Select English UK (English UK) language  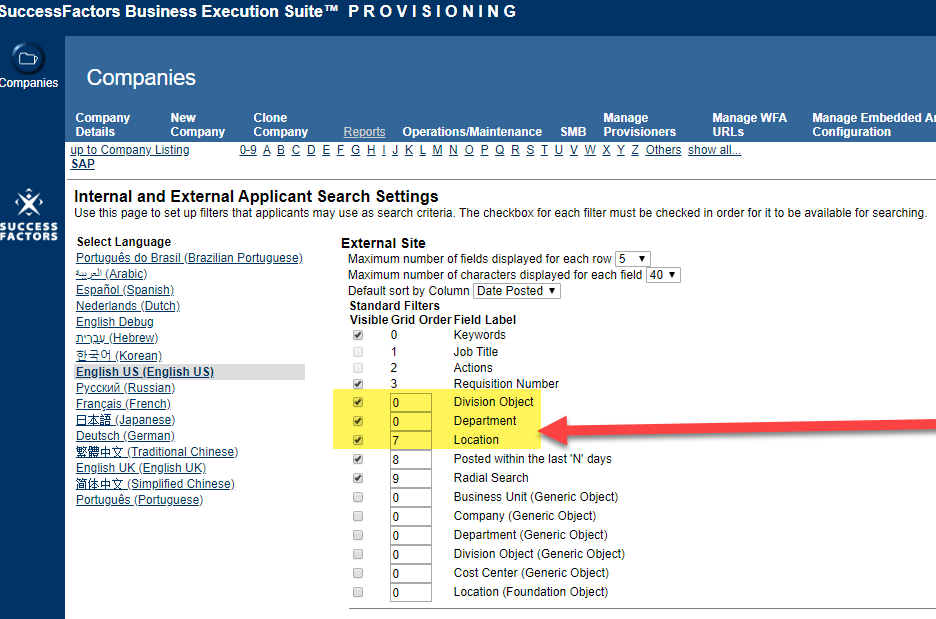[x=141, y=468]
